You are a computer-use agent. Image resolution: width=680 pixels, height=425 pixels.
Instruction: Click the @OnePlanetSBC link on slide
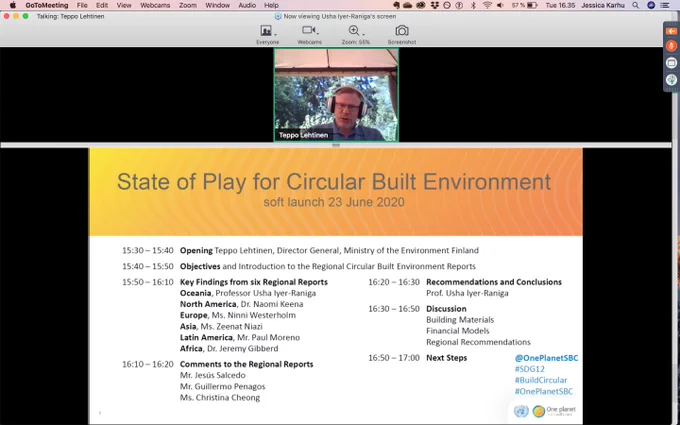(546, 358)
